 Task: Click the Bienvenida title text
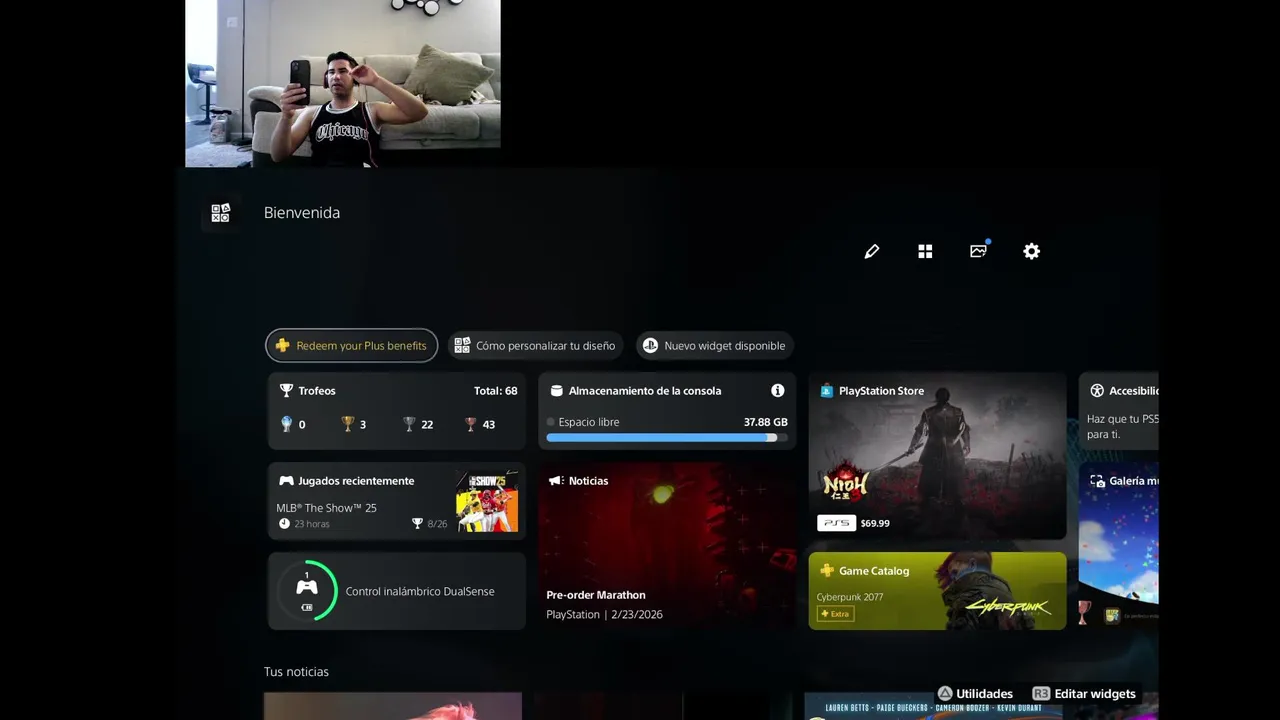302,213
